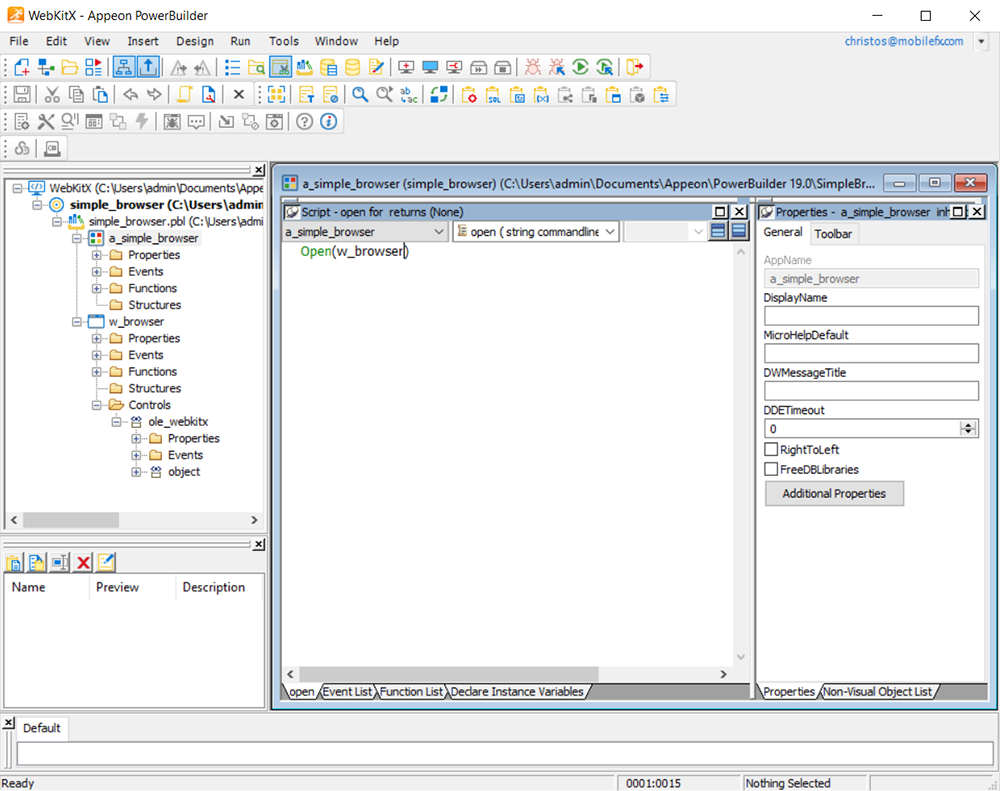Viewport: 1000px width, 791px height.
Task: Open the To-Do List icon
Action: tap(233, 67)
